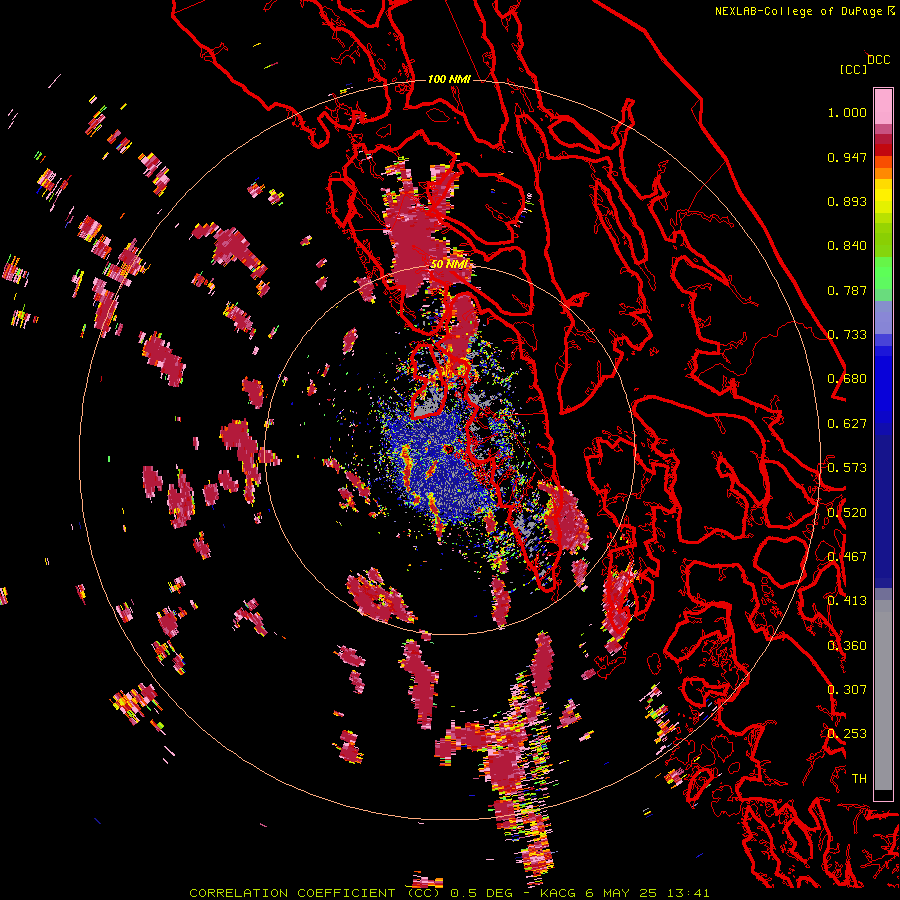Click the 0.680 scale value
This screenshot has height=900, width=900.
(x=847, y=379)
